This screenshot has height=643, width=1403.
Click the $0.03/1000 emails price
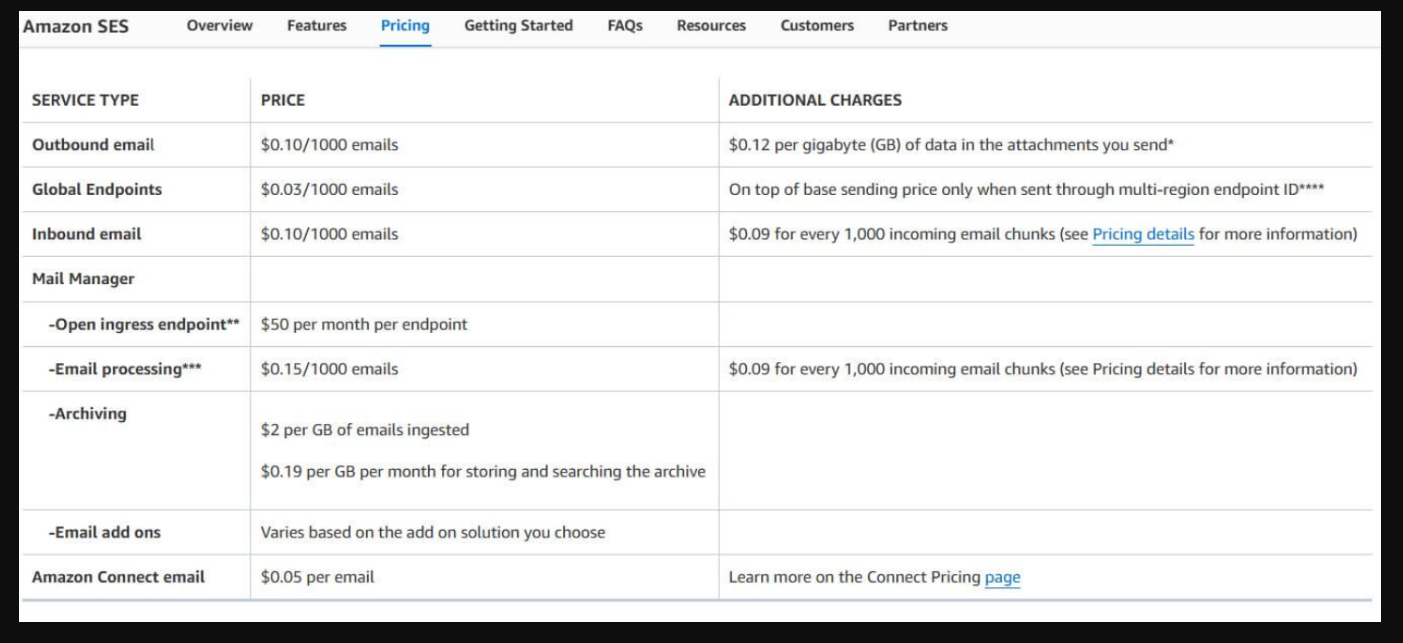pos(329,189)
